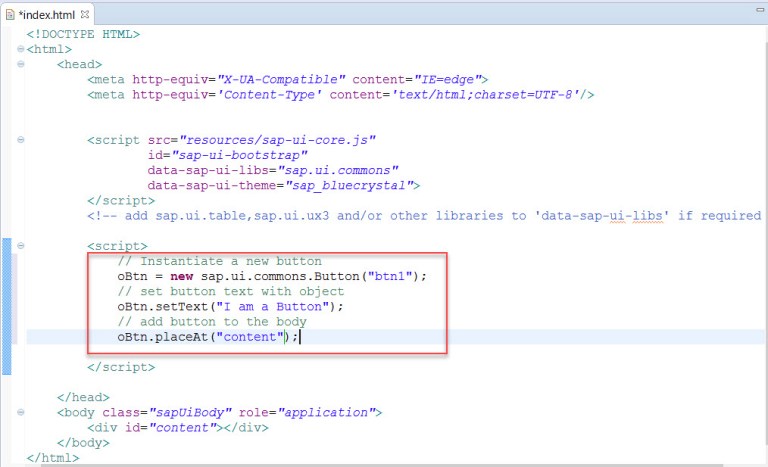Image resolution: width=768 pixels, height=467 pixels.
Task: Collapse the <body> element fold
Action: [x=21, y=412]
